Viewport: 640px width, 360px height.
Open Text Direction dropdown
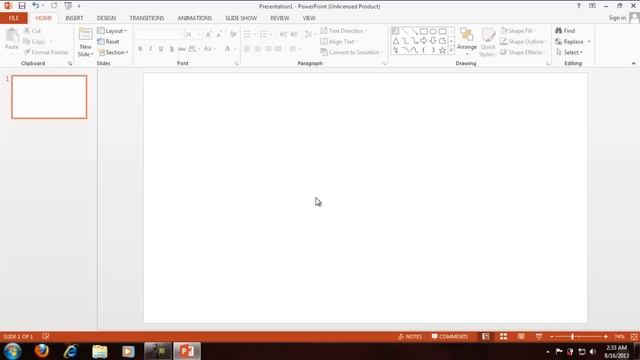(344, 31)
